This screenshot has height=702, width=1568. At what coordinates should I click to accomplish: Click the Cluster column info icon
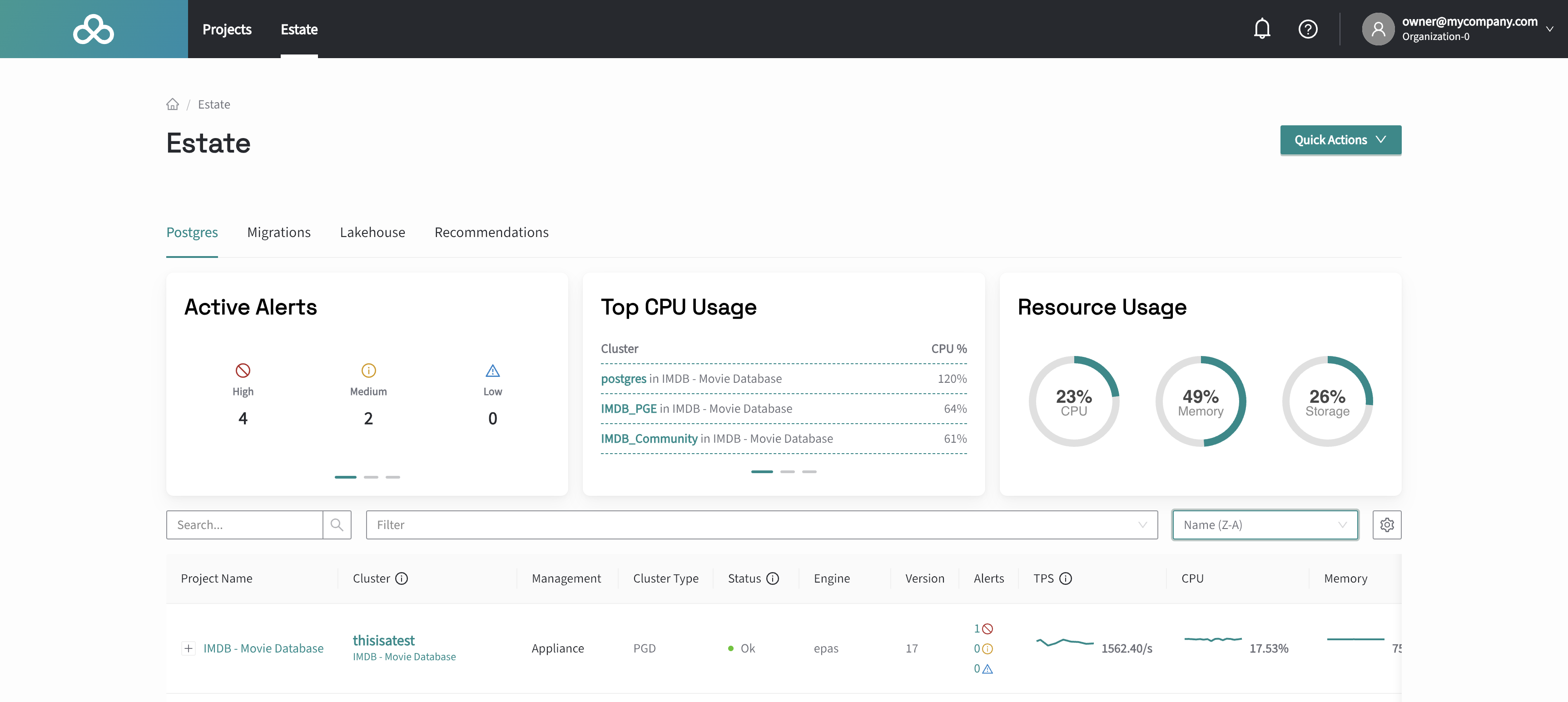click(x=402, y=578)
